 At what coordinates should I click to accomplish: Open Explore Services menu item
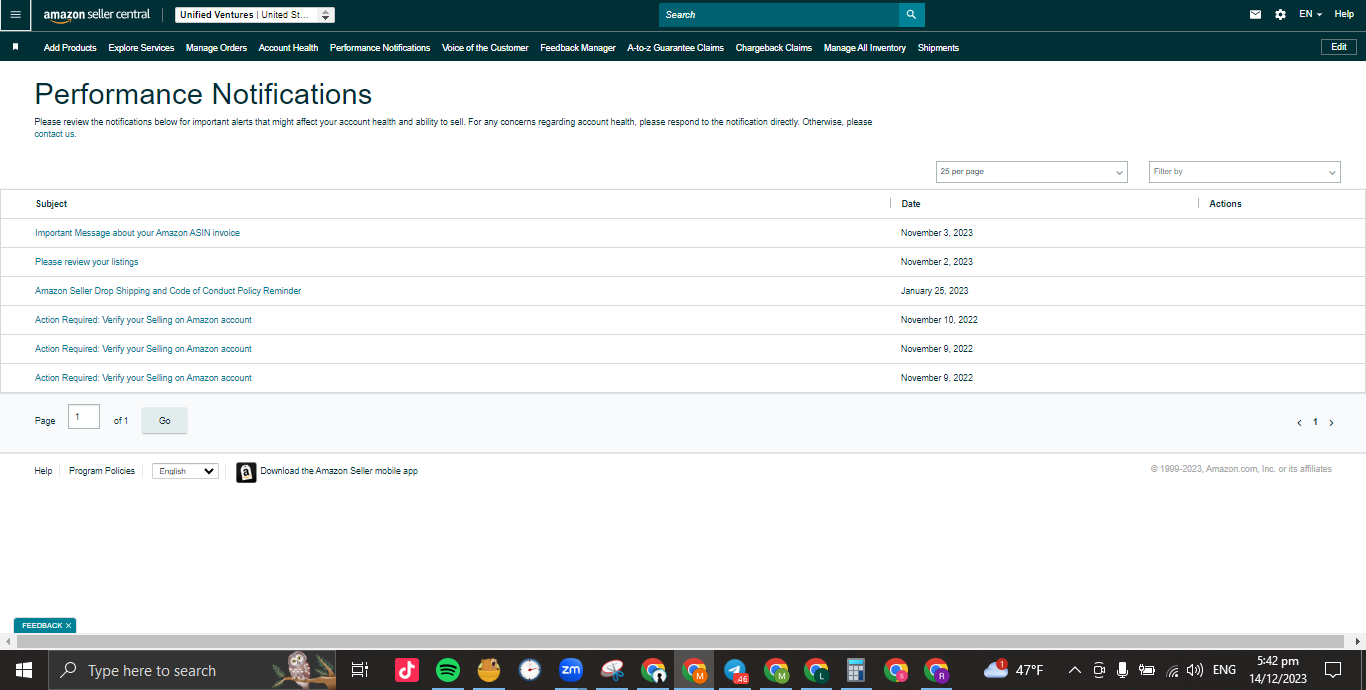click(141, 48)
